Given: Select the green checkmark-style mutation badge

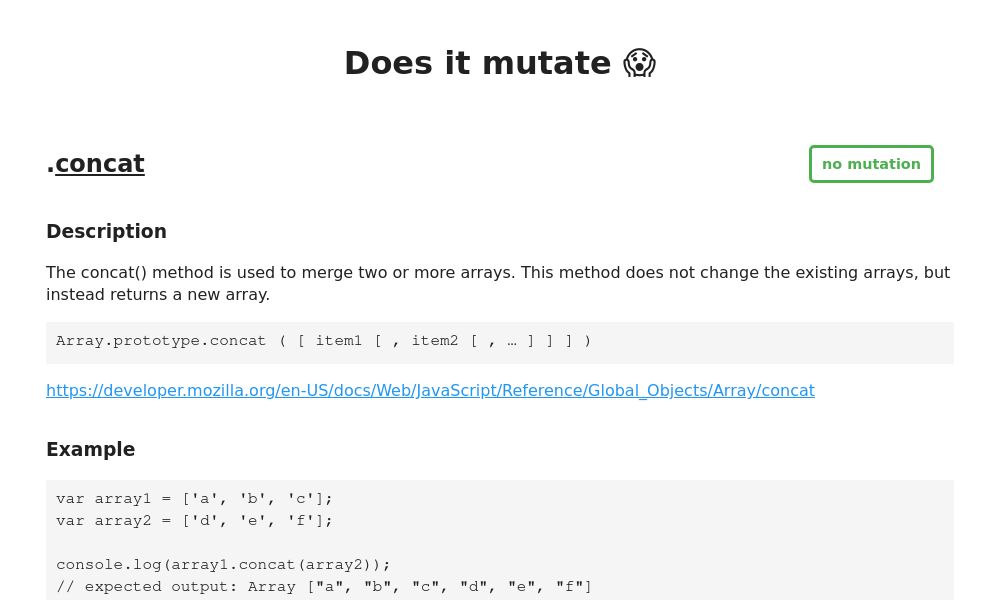Looking at the screenshot, I should [x=871, y=164].
